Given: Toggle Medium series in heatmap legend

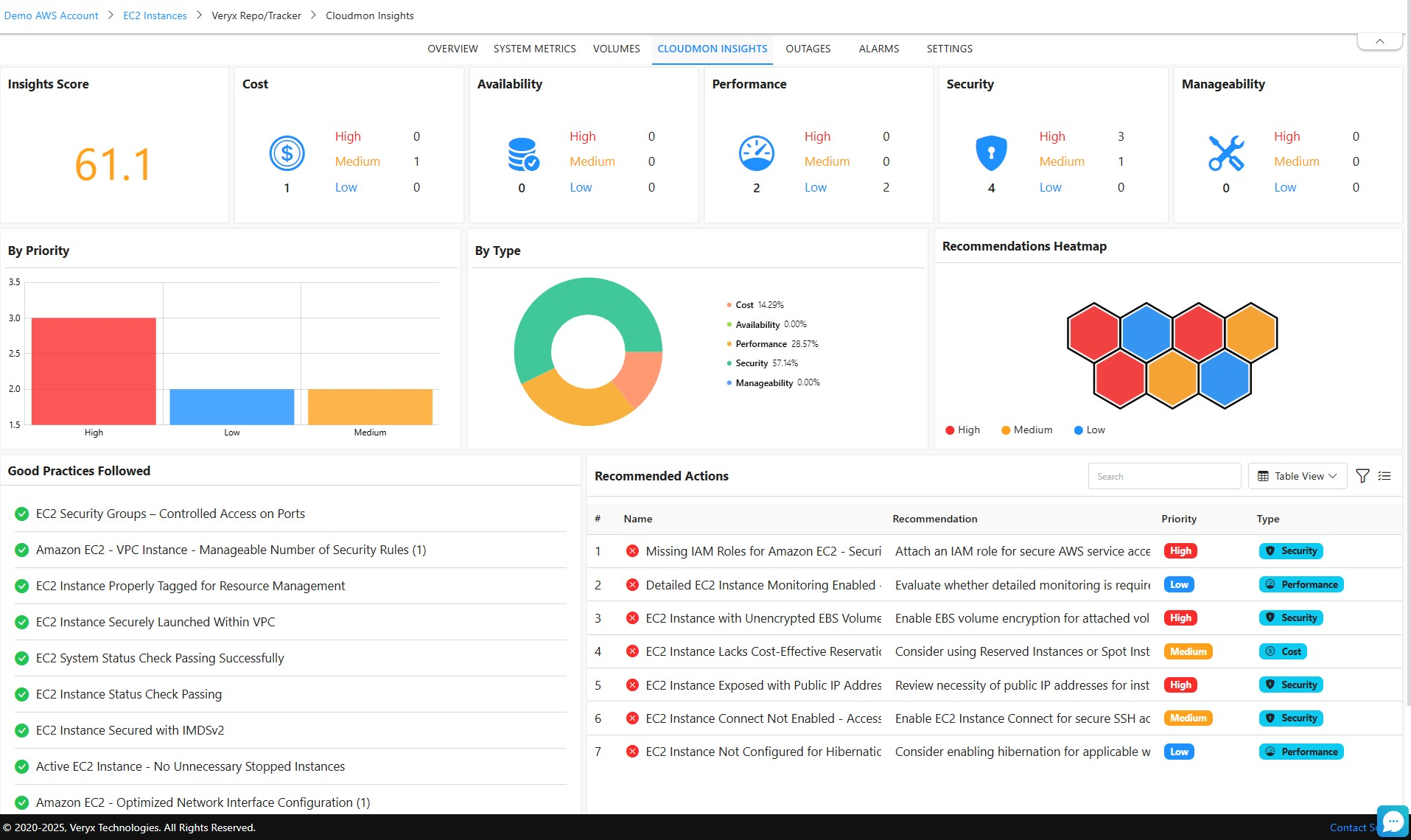Looking at the screenshot, I should 1026,430.
